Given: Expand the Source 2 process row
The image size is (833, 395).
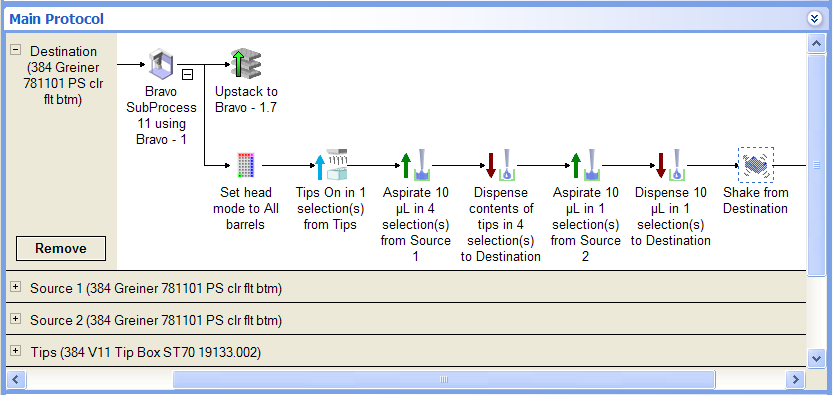Looking at the screenshot, I should (16, 319).
